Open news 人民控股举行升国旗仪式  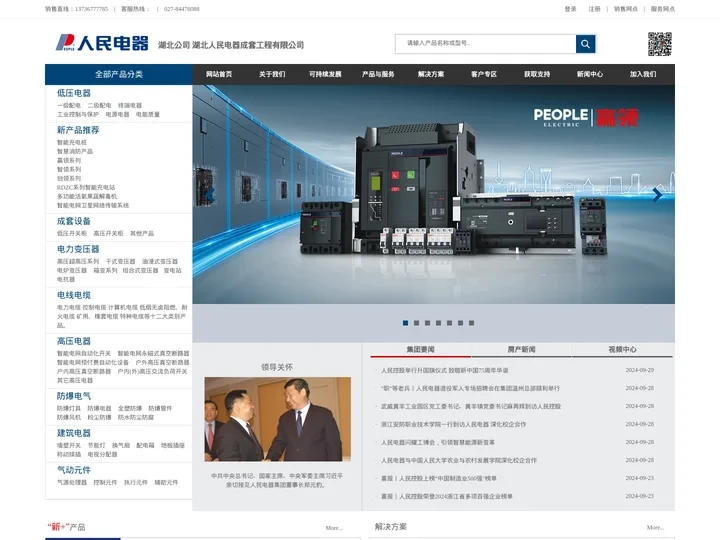coord(444,370)
